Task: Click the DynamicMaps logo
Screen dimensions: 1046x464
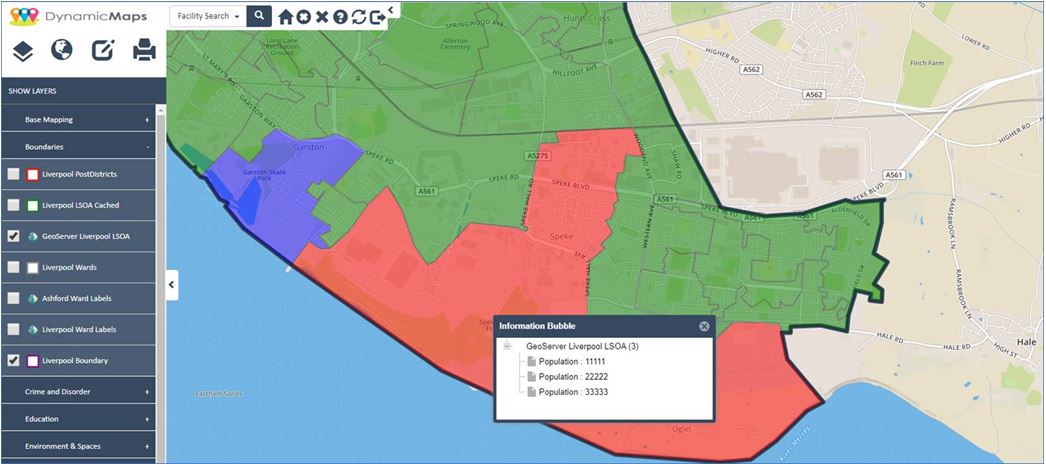Action: [78, 17]
